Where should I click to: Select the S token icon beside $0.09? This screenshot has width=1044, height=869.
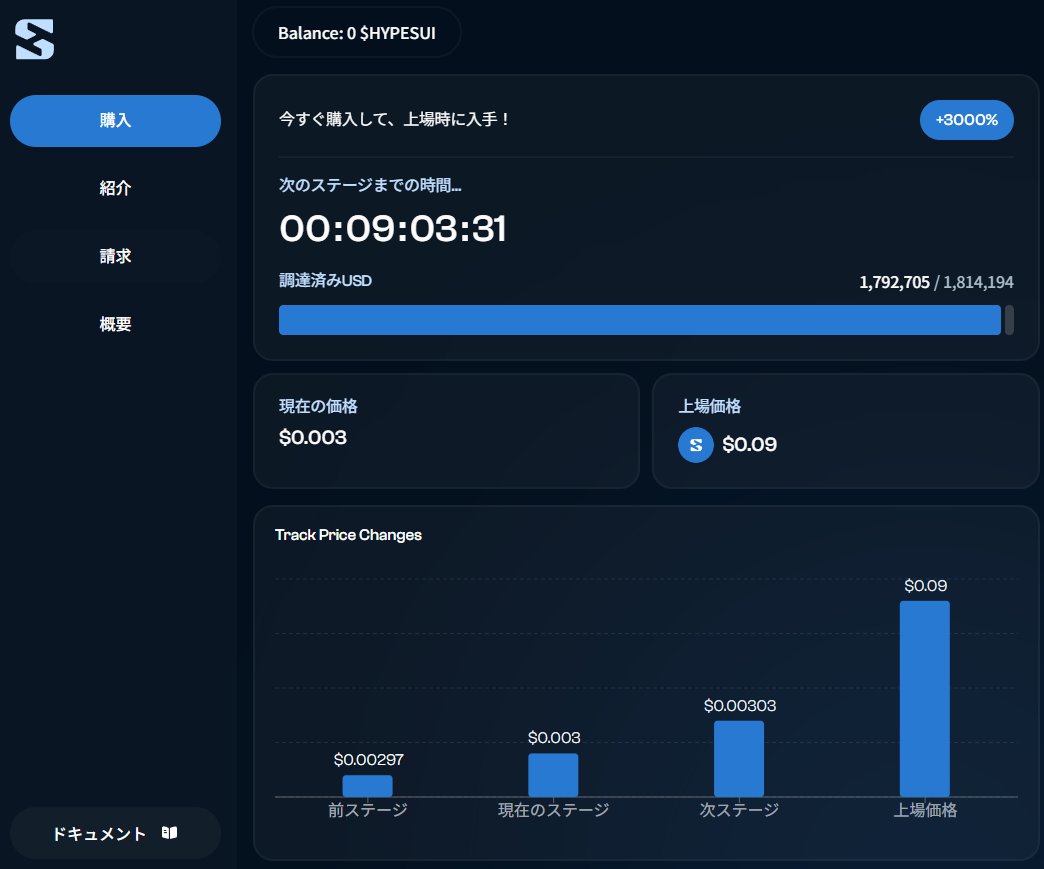pyautogui.click(x=695, y=444)
